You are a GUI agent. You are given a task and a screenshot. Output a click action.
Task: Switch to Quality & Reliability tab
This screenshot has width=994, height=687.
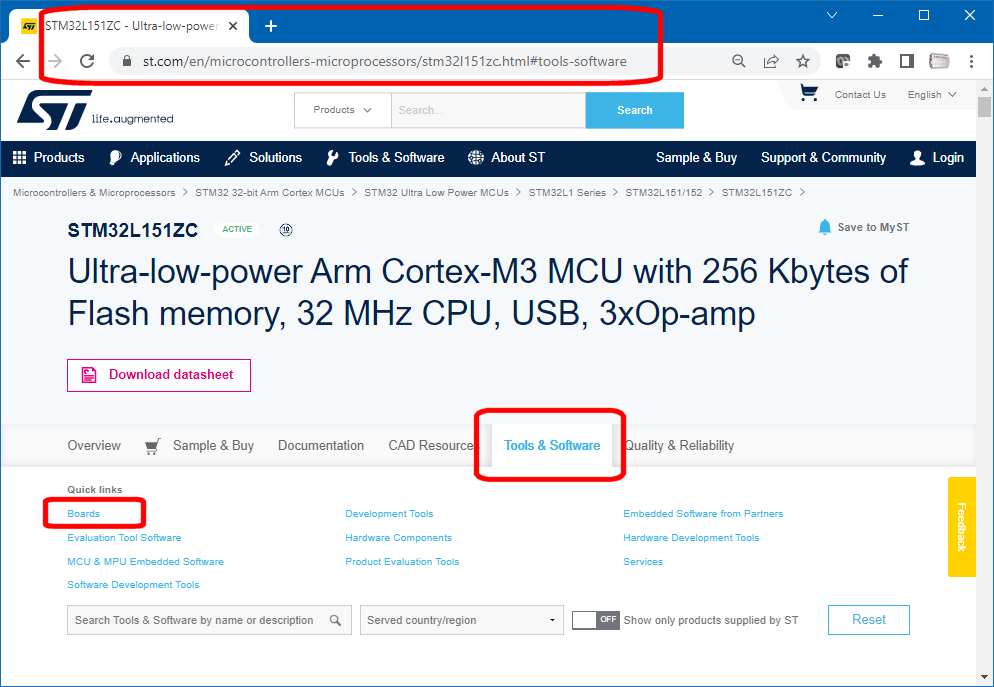(680, 446)
